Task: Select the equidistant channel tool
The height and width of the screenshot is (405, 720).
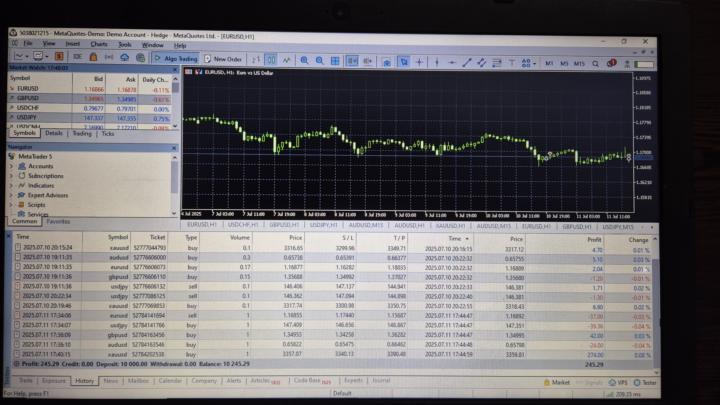Action: coord(481,62)
